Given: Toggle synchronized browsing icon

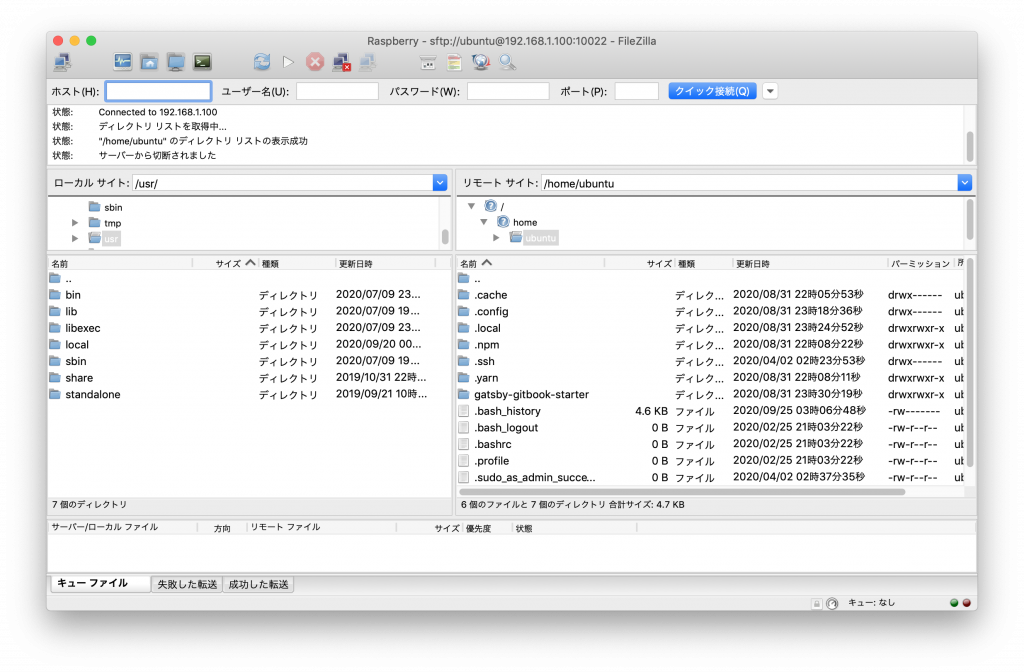Looking at the screenshot, I should coord(481,62).
